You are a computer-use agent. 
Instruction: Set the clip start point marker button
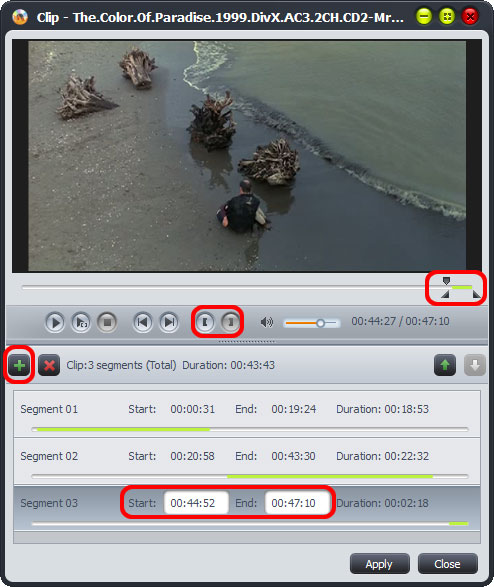pyautogui.click(x=205, y=322)
